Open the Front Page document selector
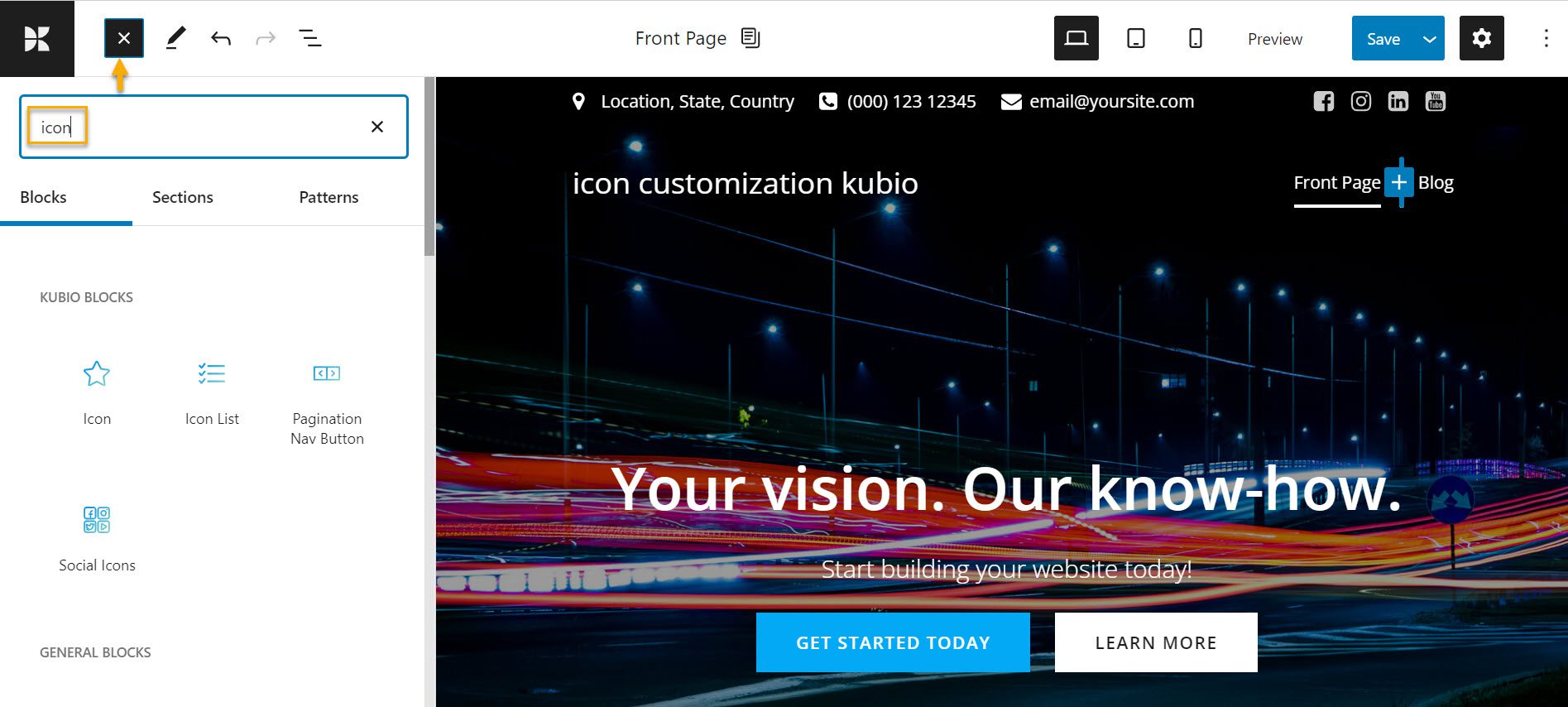1568x707 pixels. [697, 38]
